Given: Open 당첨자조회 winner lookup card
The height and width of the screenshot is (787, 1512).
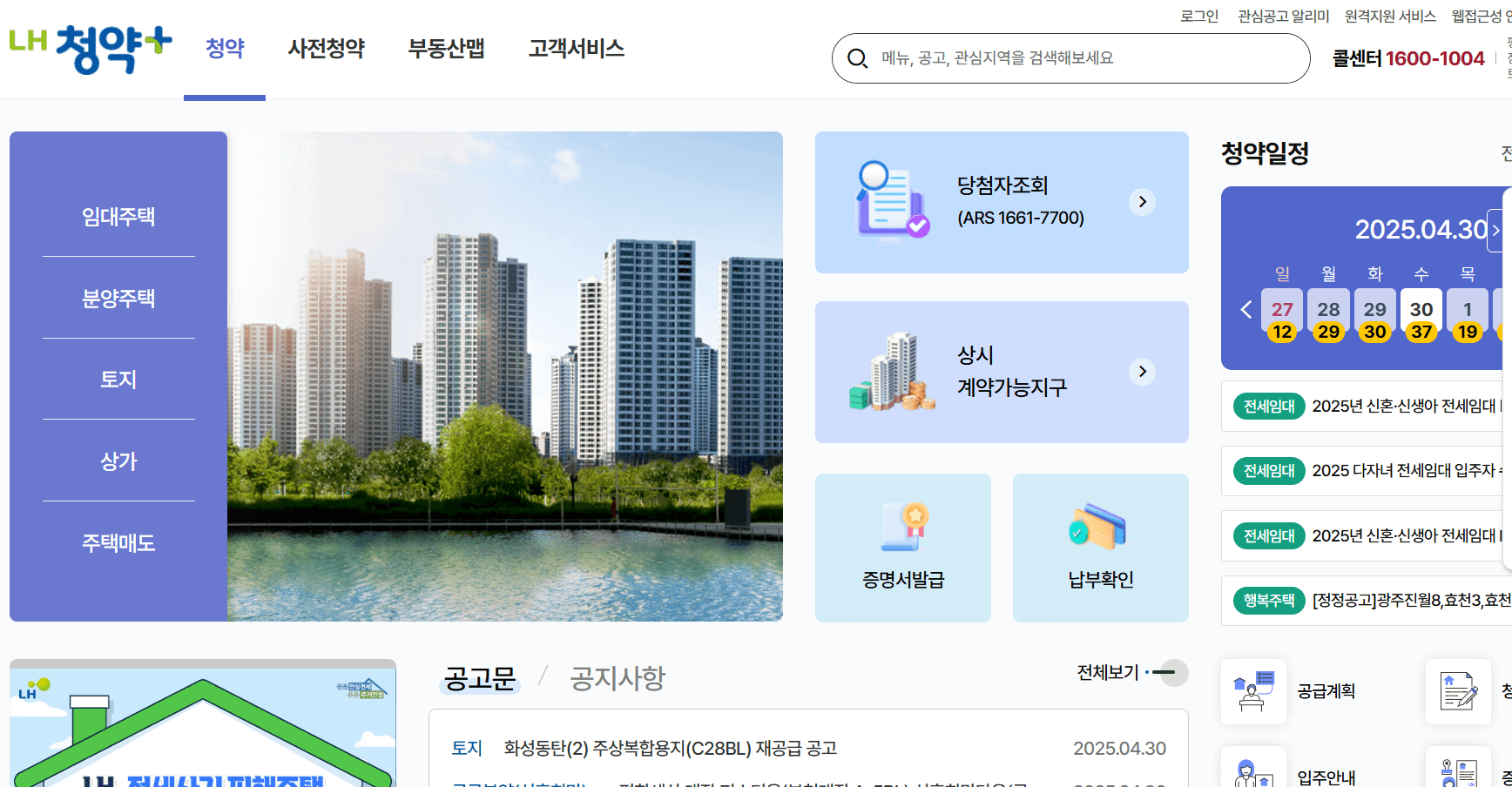Looking at the screenshot, I should [1001, 201].
